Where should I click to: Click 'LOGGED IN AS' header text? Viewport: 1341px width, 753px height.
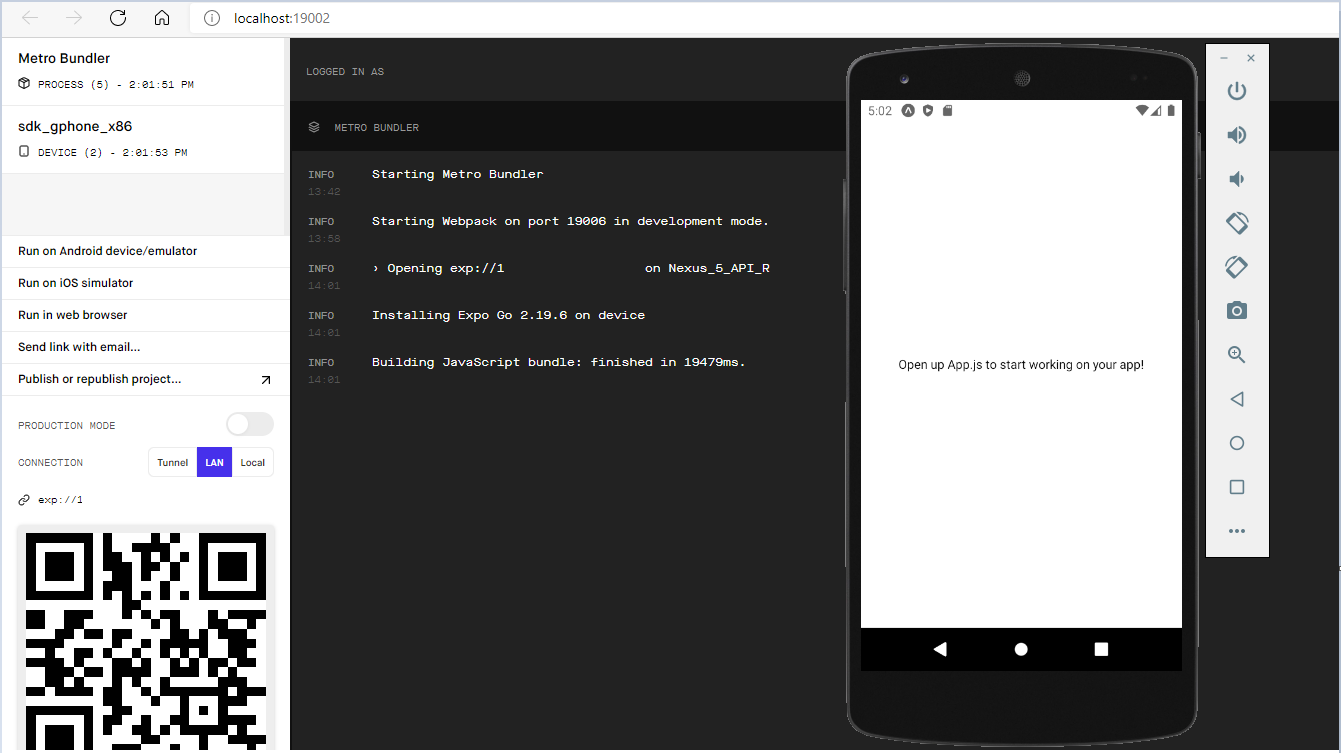pyautogui.click(x=345, y=72)
